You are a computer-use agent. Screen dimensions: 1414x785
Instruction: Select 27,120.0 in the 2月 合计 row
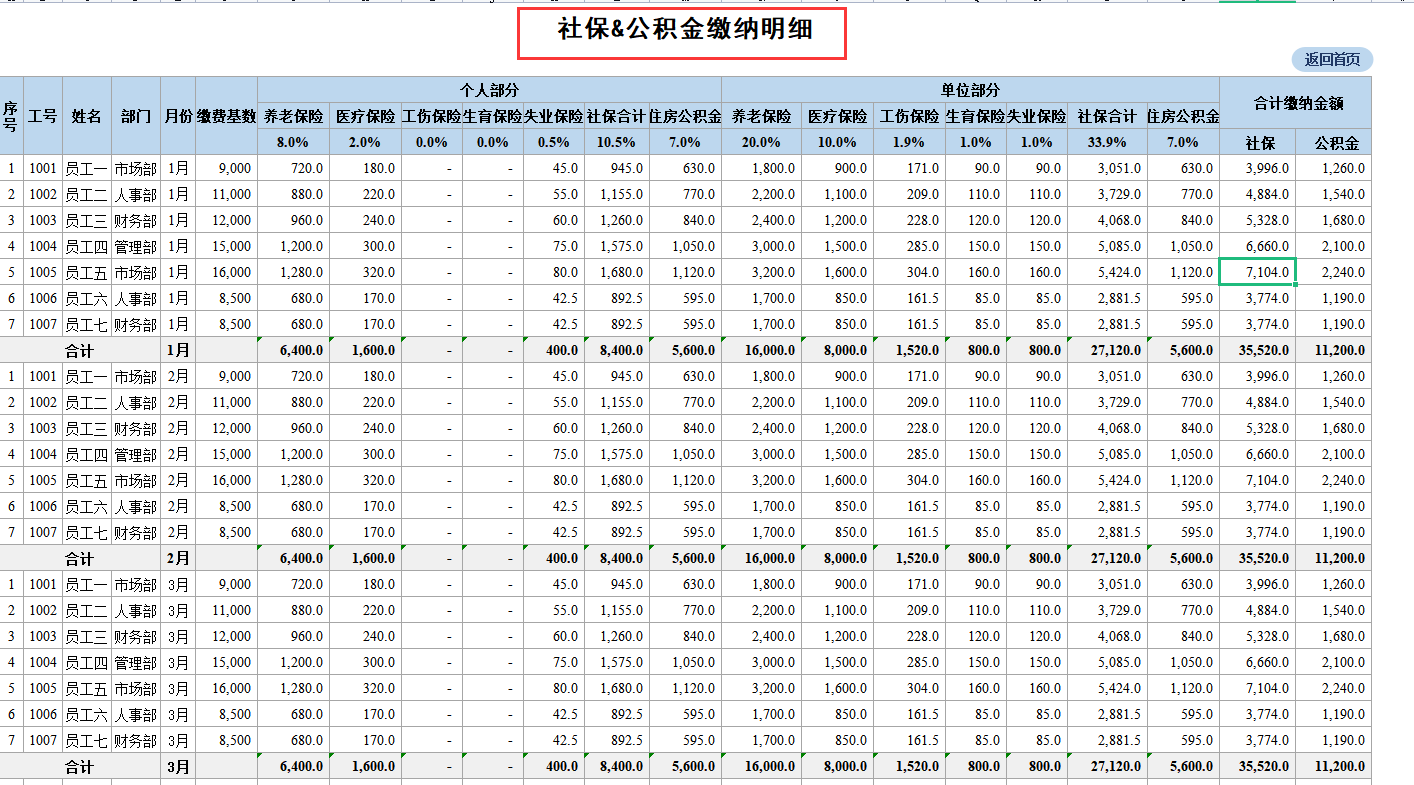[x=1107, y=558]
